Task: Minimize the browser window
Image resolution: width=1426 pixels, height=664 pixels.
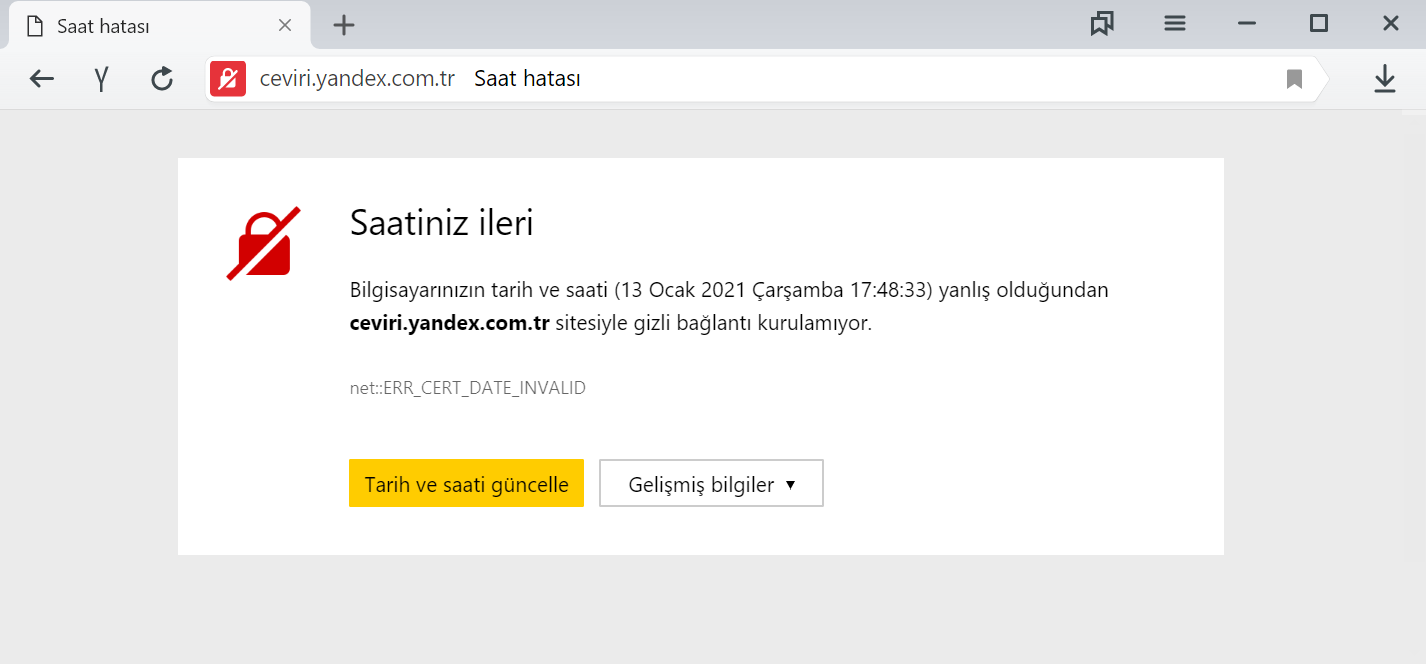Action: click(1246, 23)
